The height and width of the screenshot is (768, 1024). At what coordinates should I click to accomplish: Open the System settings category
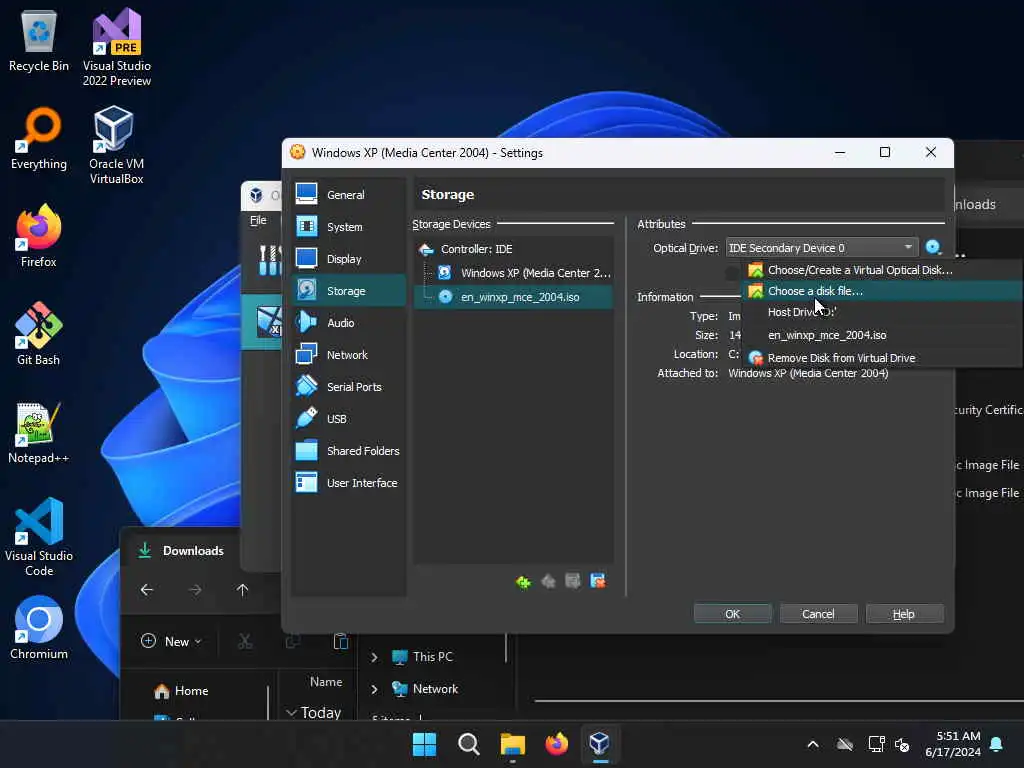(x=347, y=227)
